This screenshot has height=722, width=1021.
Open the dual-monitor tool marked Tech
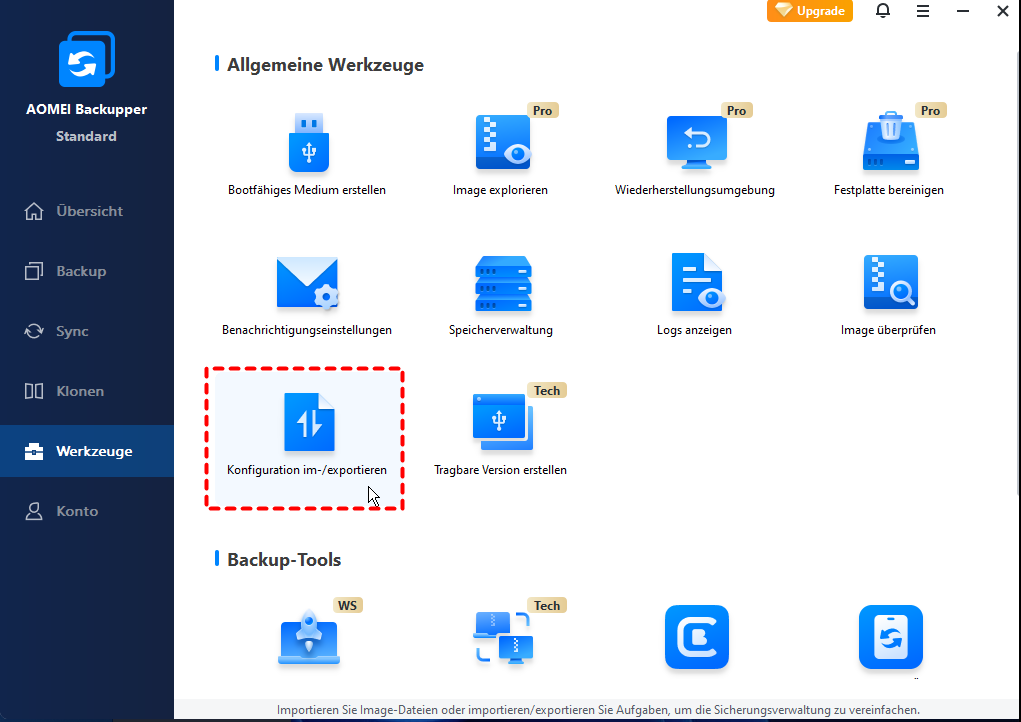tap(503, 637)
